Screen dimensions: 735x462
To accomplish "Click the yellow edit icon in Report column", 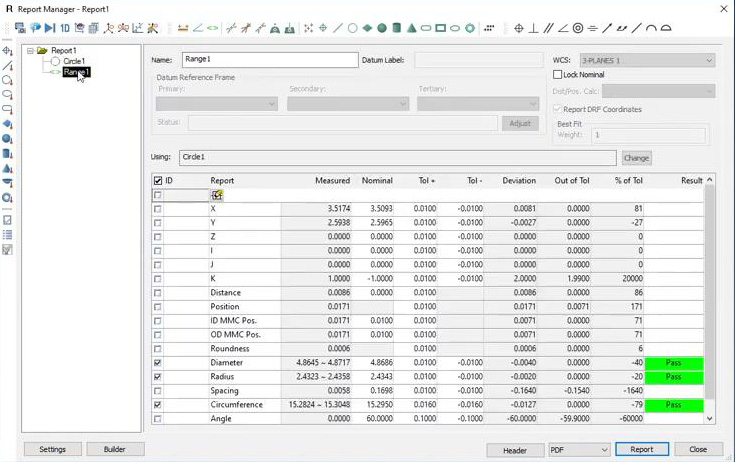I will click(x=217, y=195).
